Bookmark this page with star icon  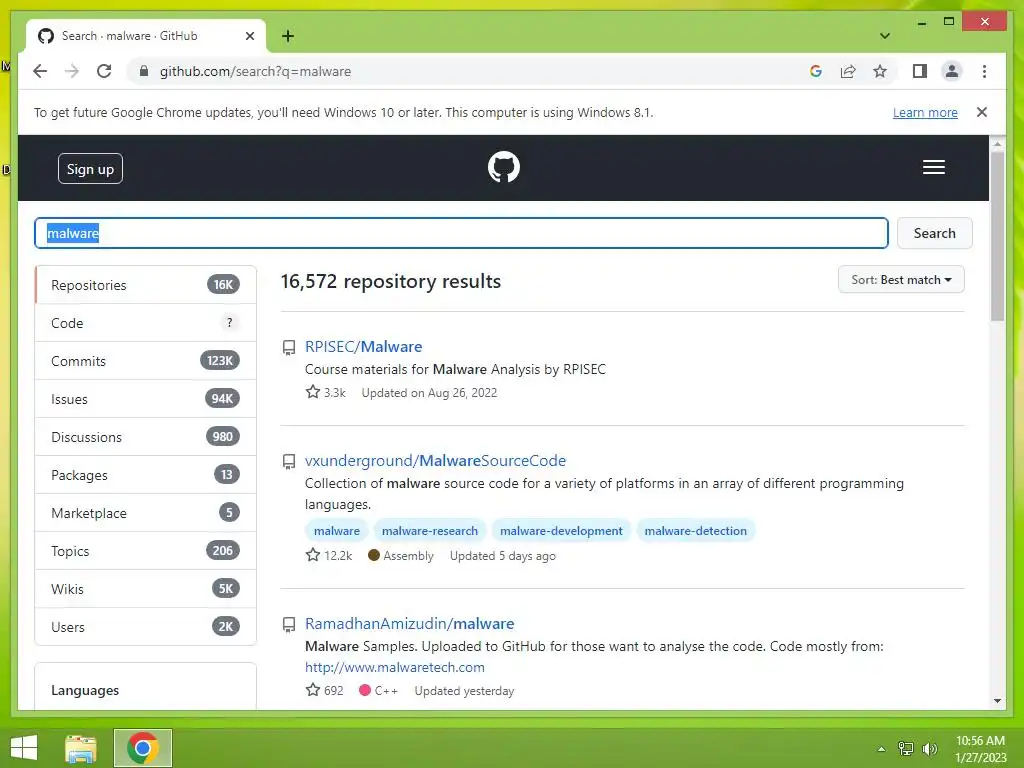point(880,71)
